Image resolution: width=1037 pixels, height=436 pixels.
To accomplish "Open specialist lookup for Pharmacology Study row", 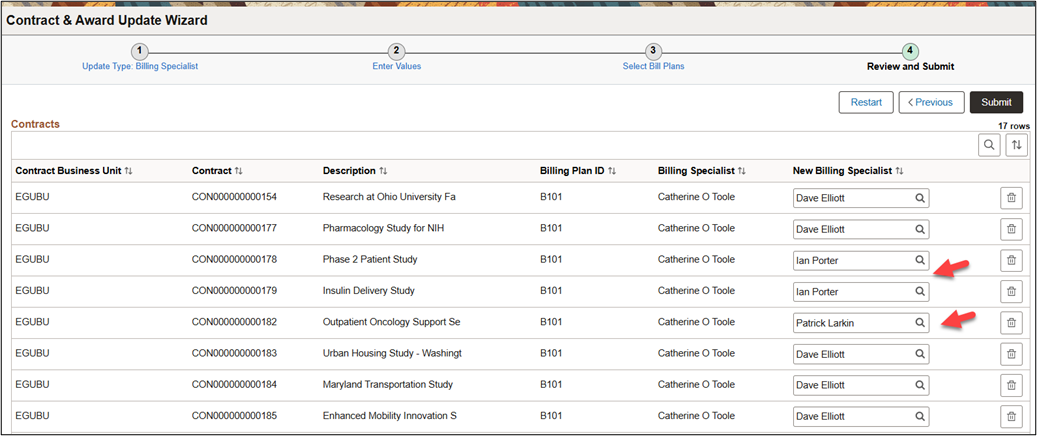I will [x=919, y=229].
